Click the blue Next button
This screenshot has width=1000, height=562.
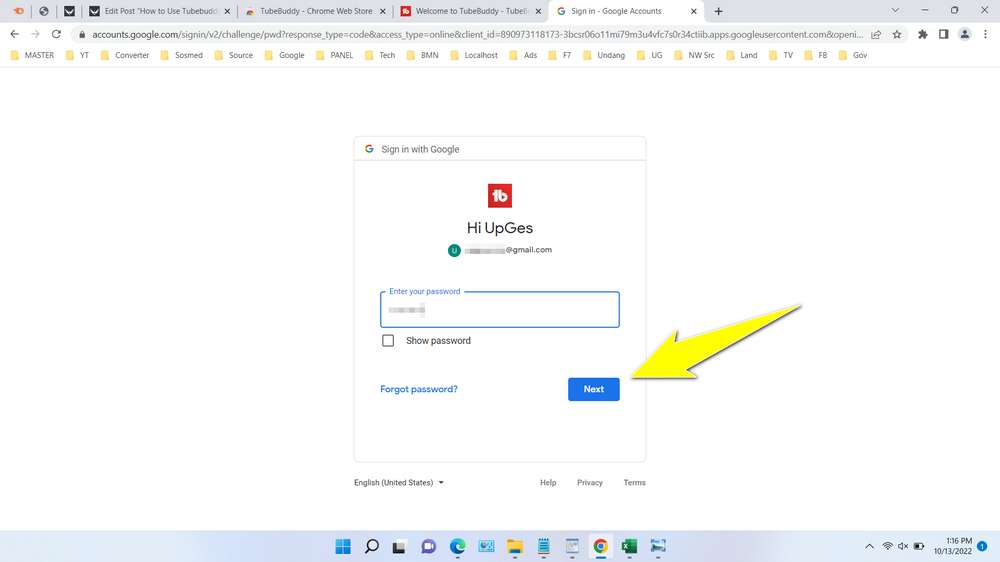tap(593, 389)
